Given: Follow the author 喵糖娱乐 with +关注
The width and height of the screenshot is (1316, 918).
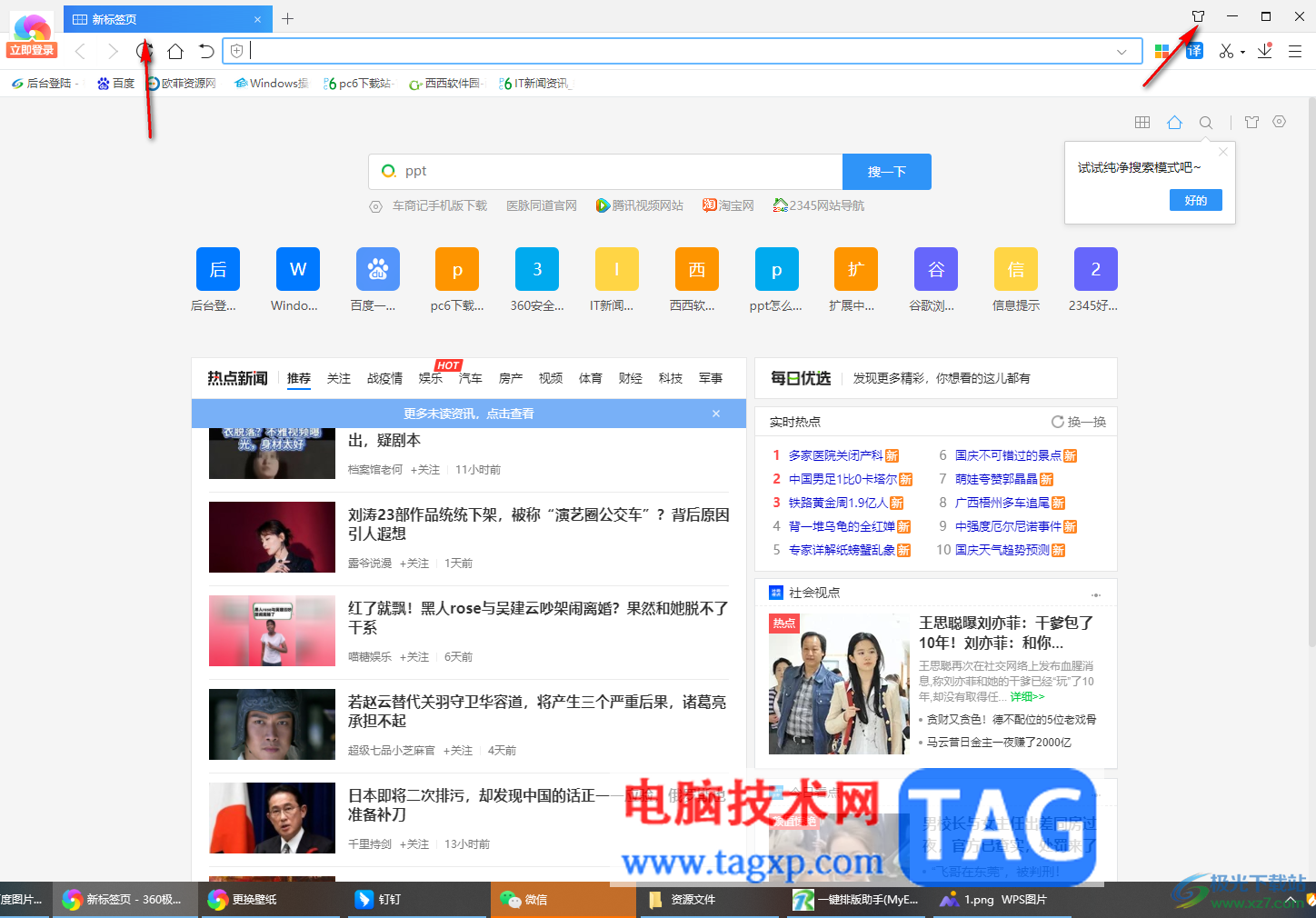Looking at the screenshot, I should [414, 657].
